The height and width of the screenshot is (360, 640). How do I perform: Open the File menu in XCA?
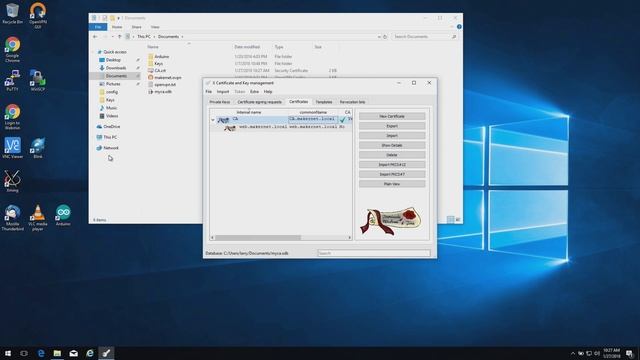coord(209,91)
